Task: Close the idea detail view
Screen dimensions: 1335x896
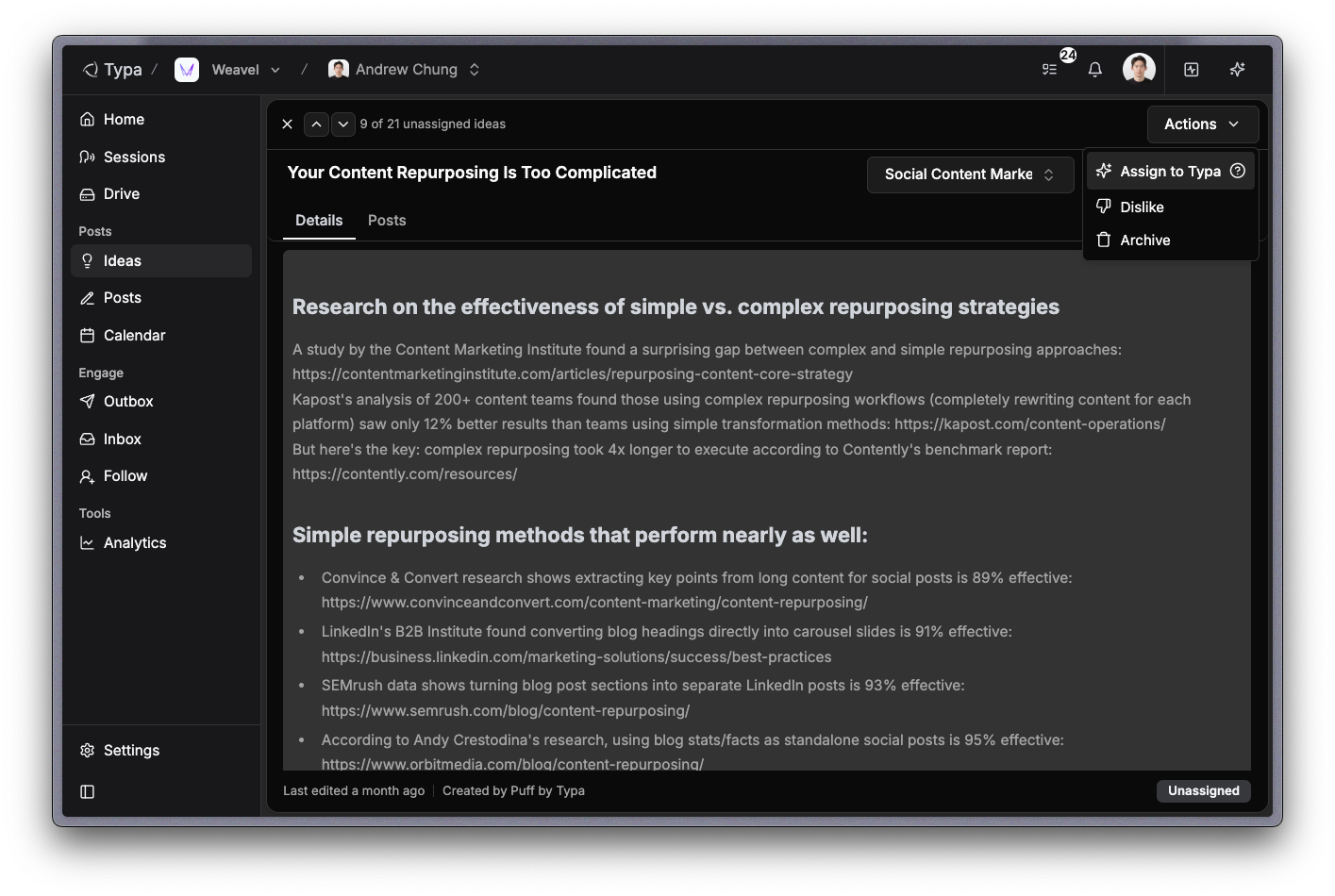Action: click(288, 124)
